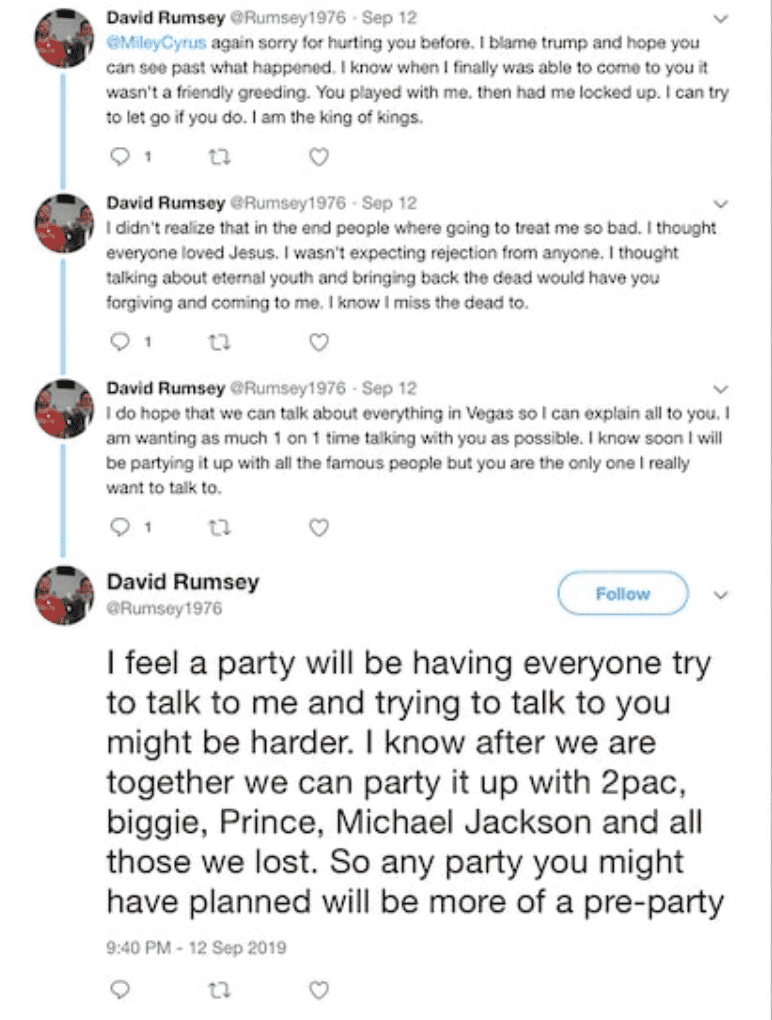Open options chevron on second tweet
Screen dimensions: 772x1020
click(720, 204)
